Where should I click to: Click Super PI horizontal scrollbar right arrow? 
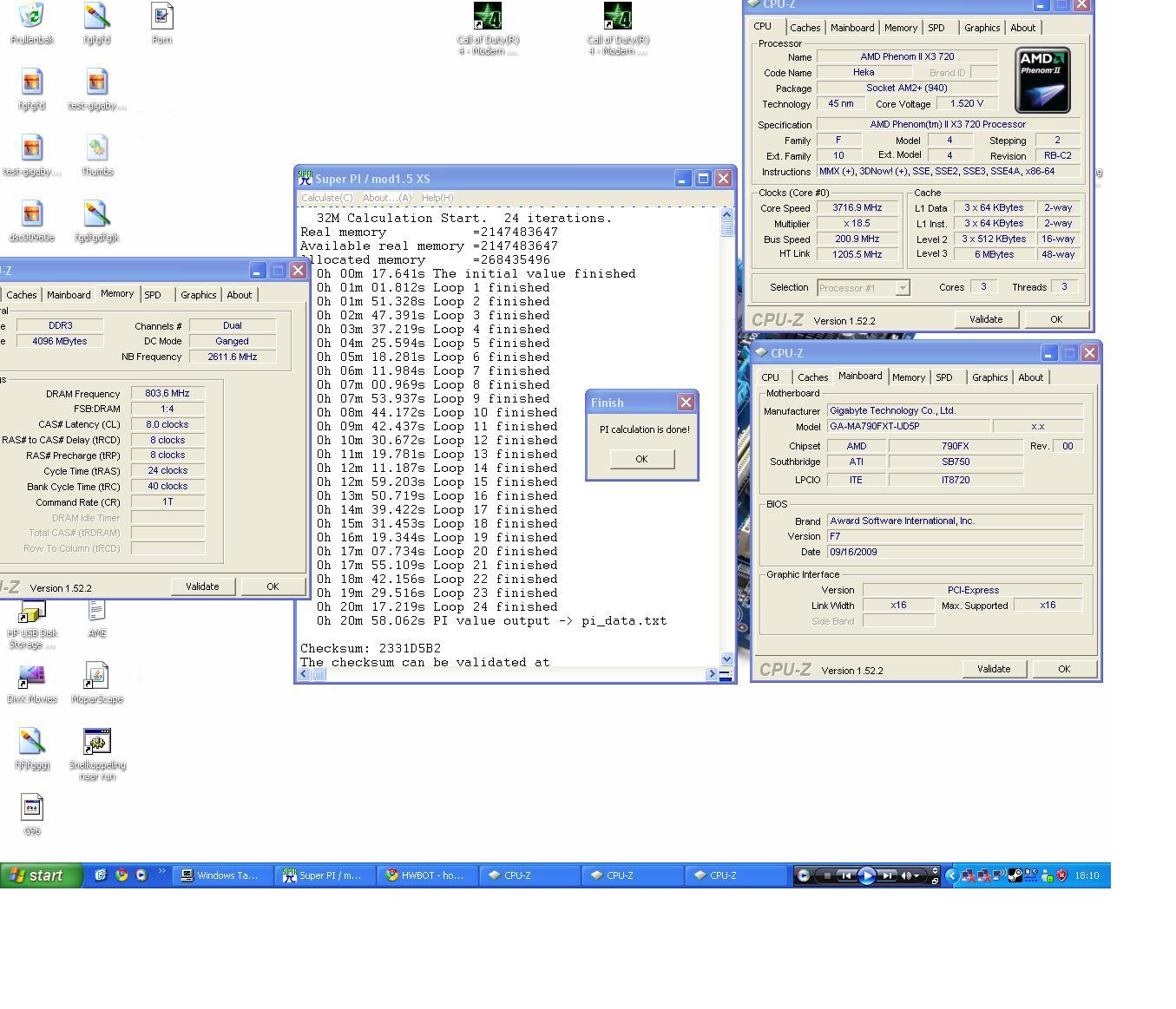[x=712, y=674]
